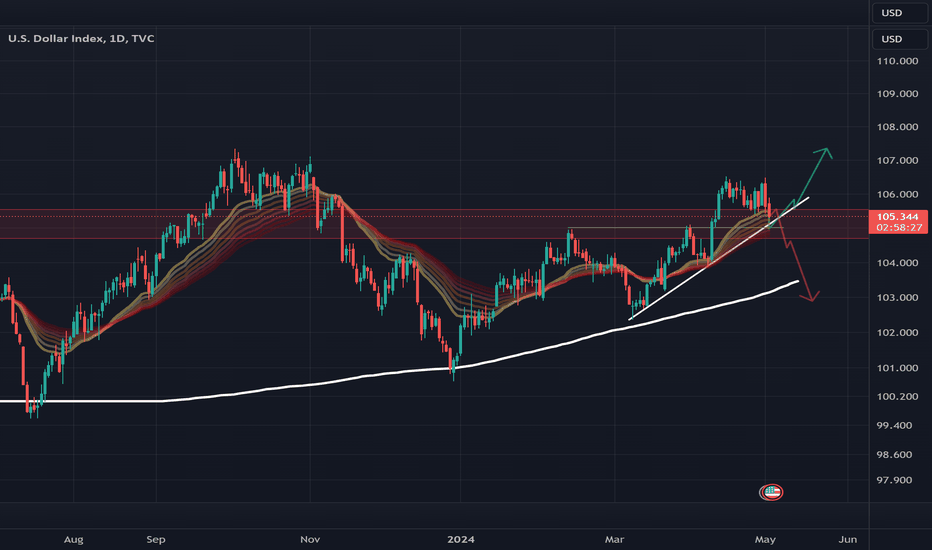Click the Nov label on time axis
The image size is (932, 550).
310,539
